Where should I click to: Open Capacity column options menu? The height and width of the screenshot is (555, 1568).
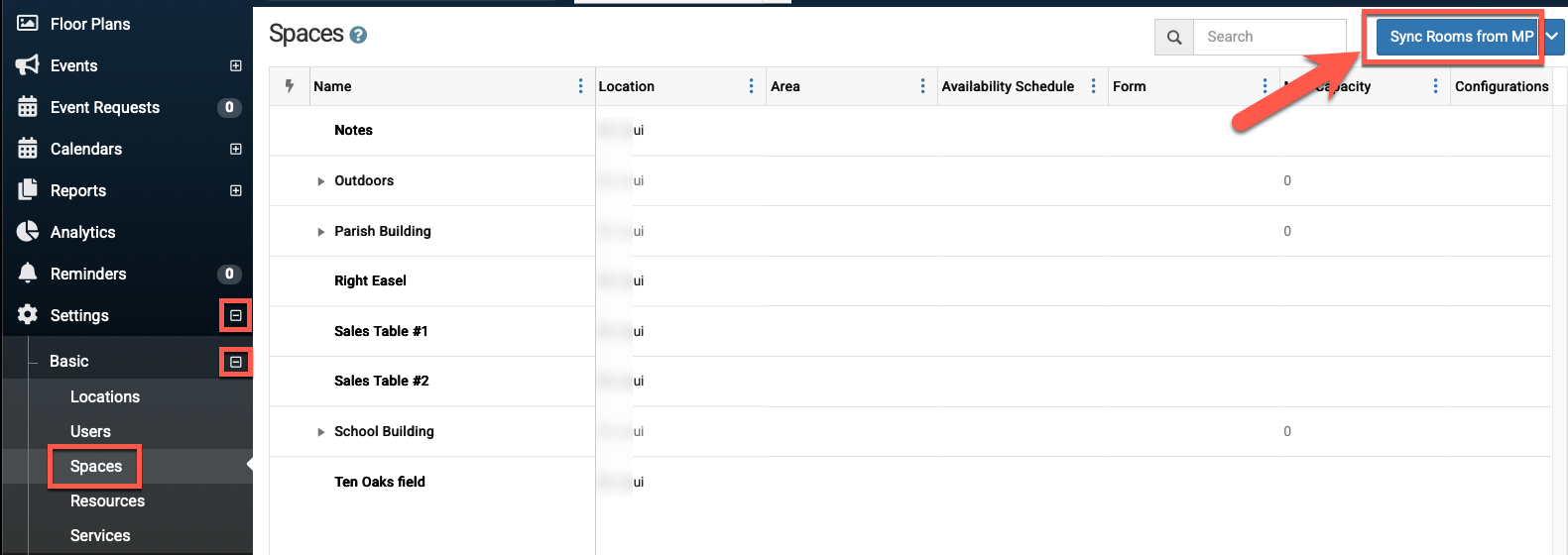(x=1435, y=86)
